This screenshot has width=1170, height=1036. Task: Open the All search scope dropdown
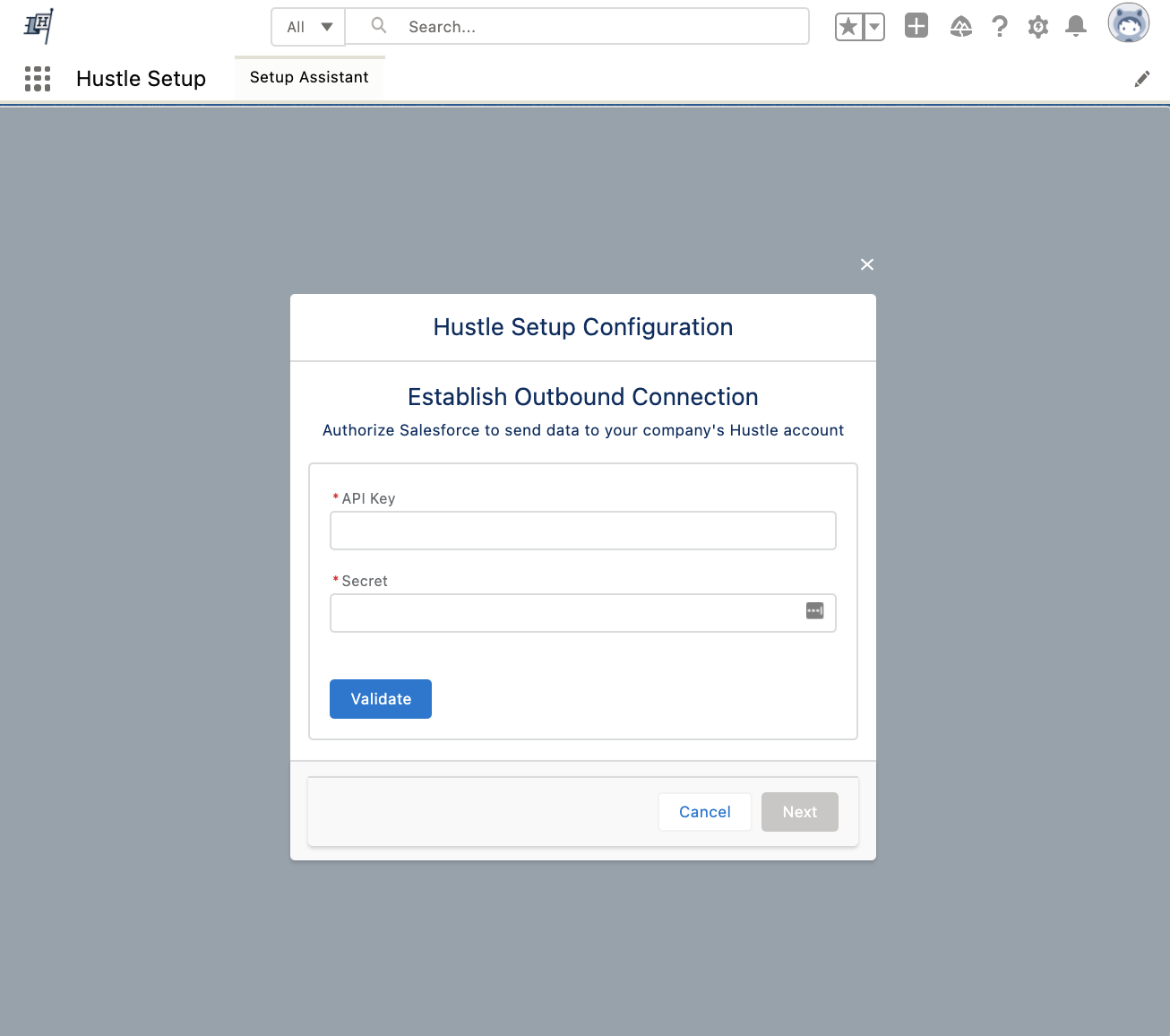pos(308,27)
